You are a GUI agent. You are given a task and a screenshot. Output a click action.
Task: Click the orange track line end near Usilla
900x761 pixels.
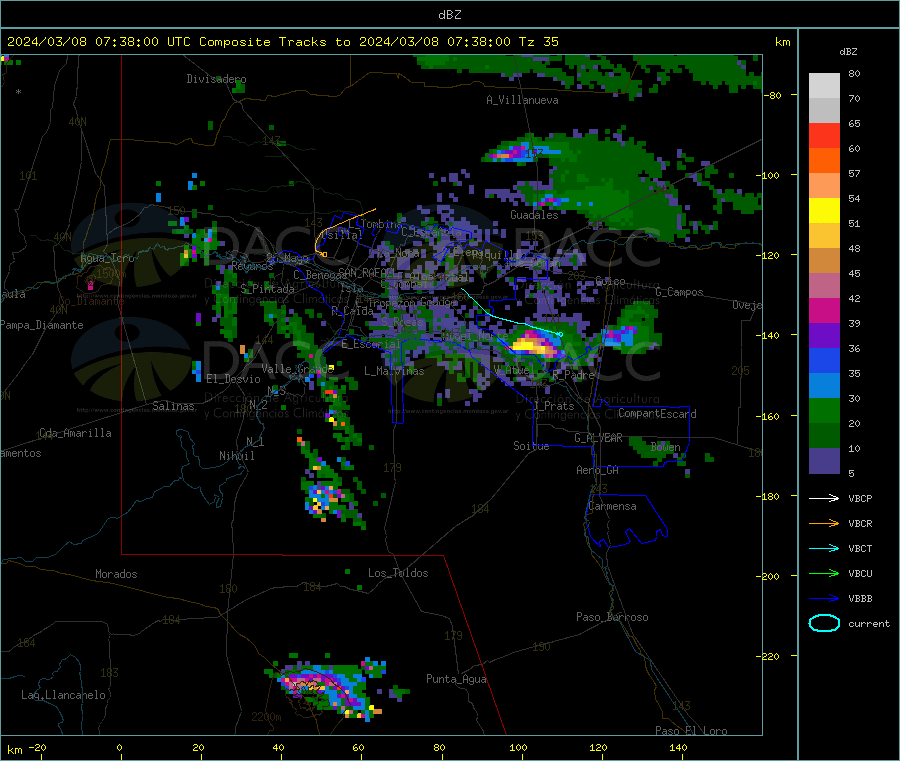tap(324, 254)
